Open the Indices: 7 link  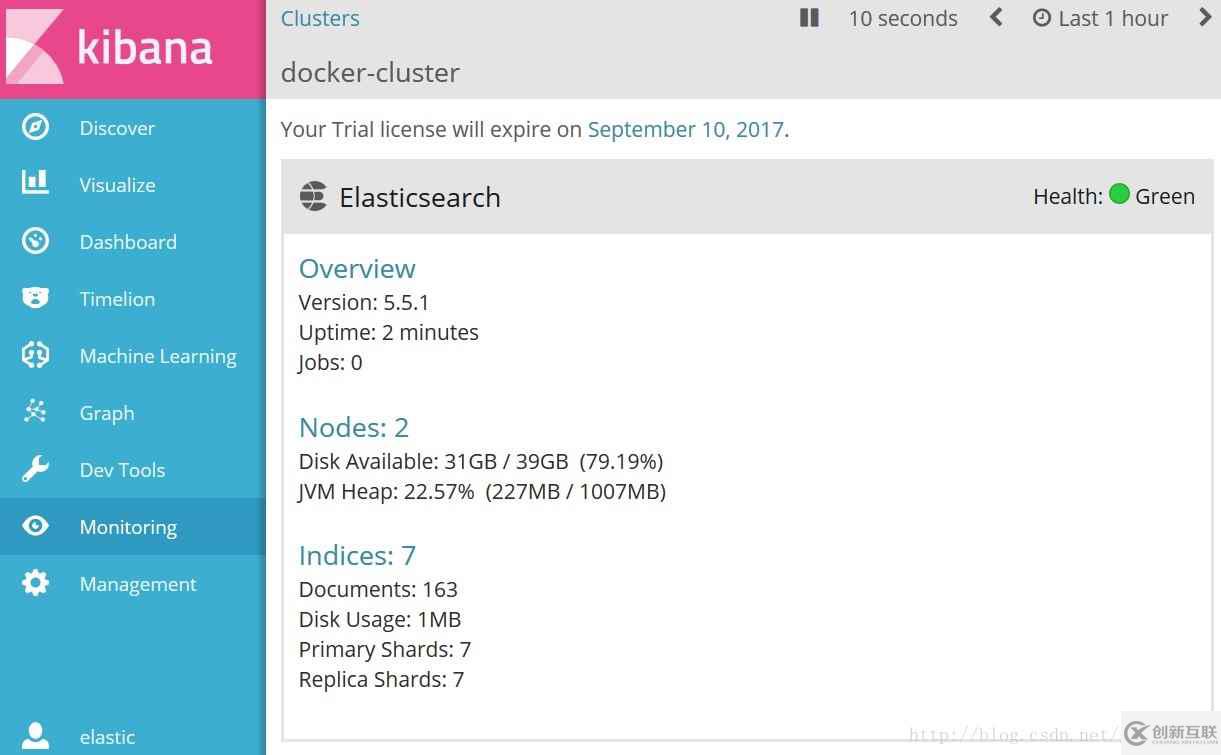tap(357, 555)
